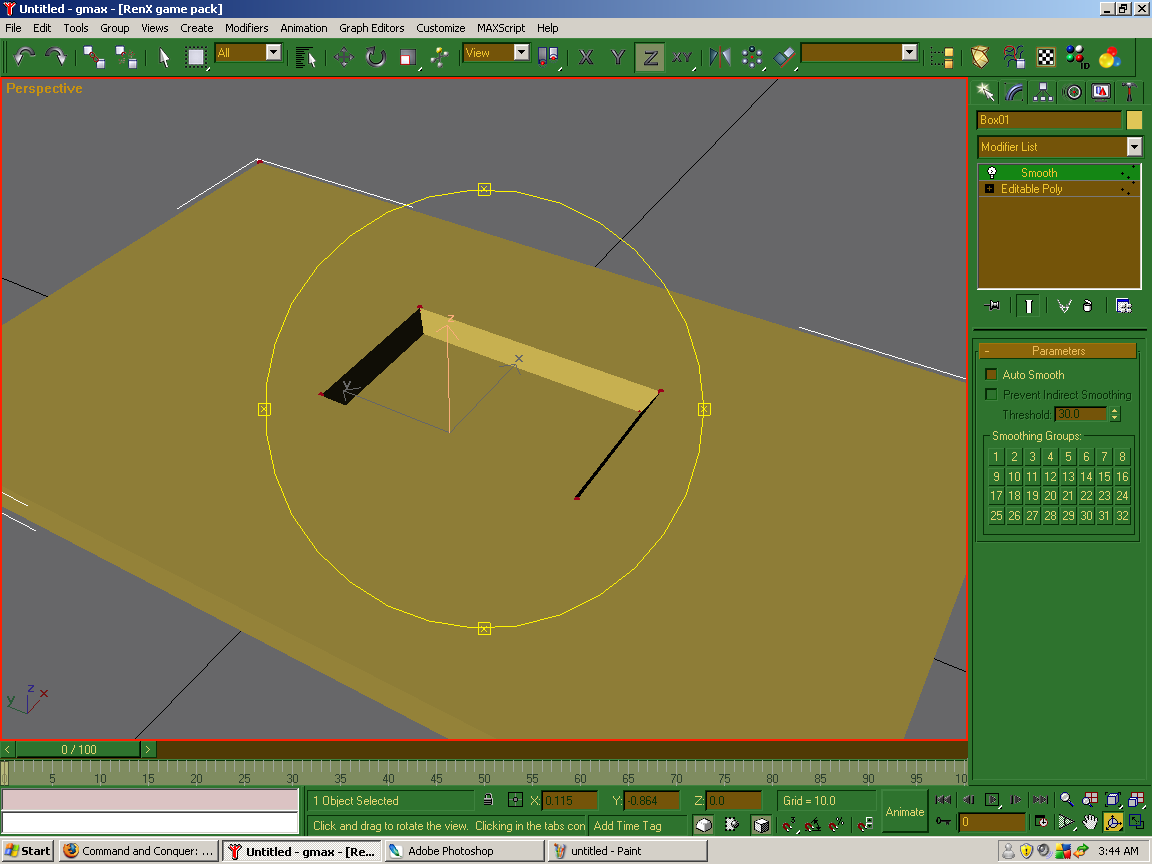
Task: Activate the Pan hand viewport tool
Action: (1089, 822)
